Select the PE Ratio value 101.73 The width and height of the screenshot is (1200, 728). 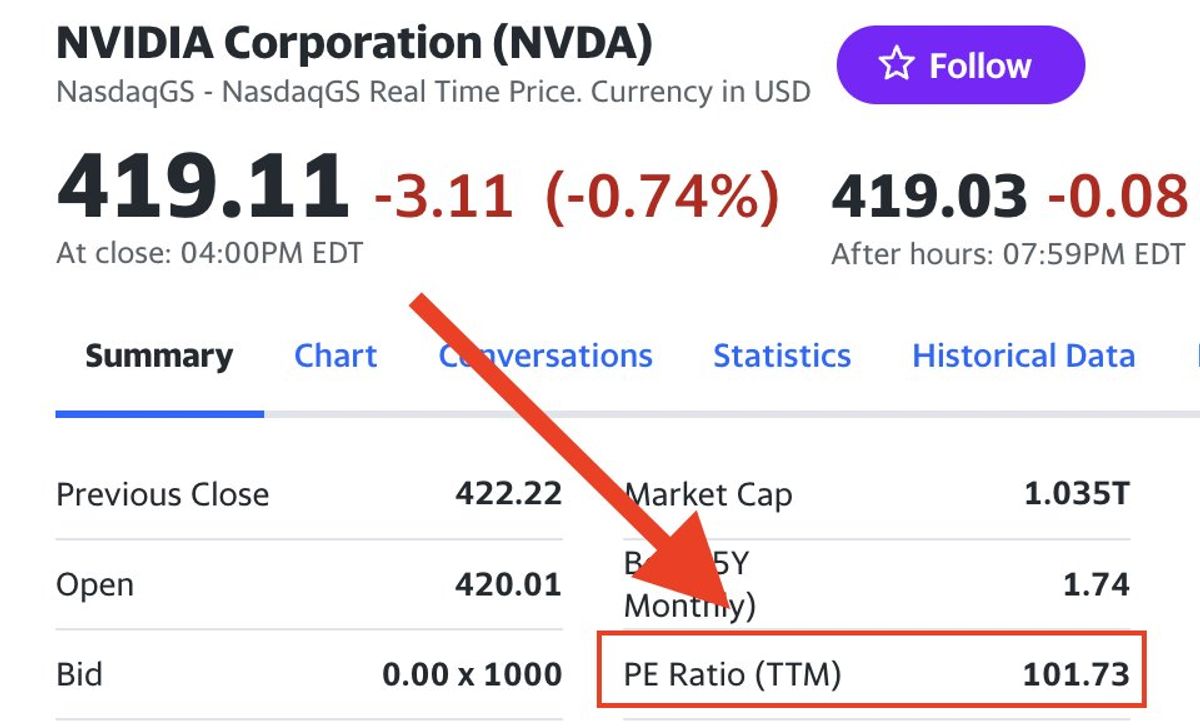click(x=1076, y=674)
